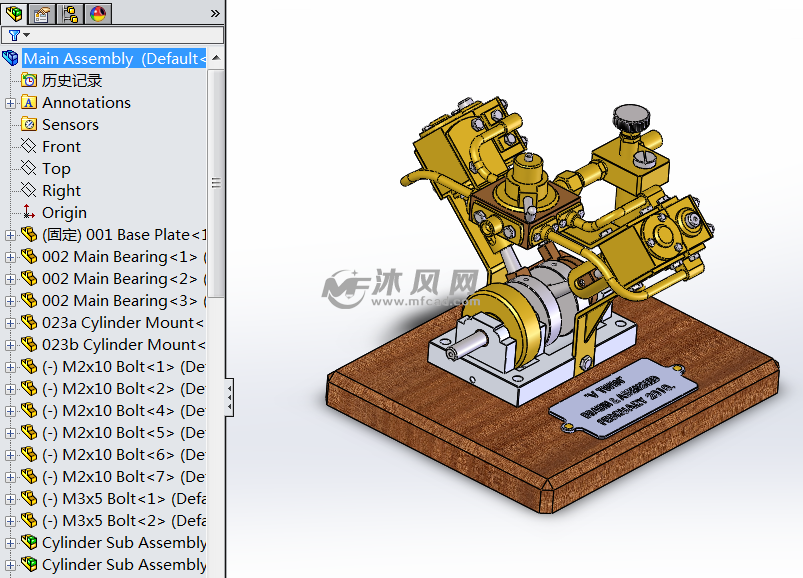Click the chevron to show more toolbar tabs

click(x=213, y=13)
